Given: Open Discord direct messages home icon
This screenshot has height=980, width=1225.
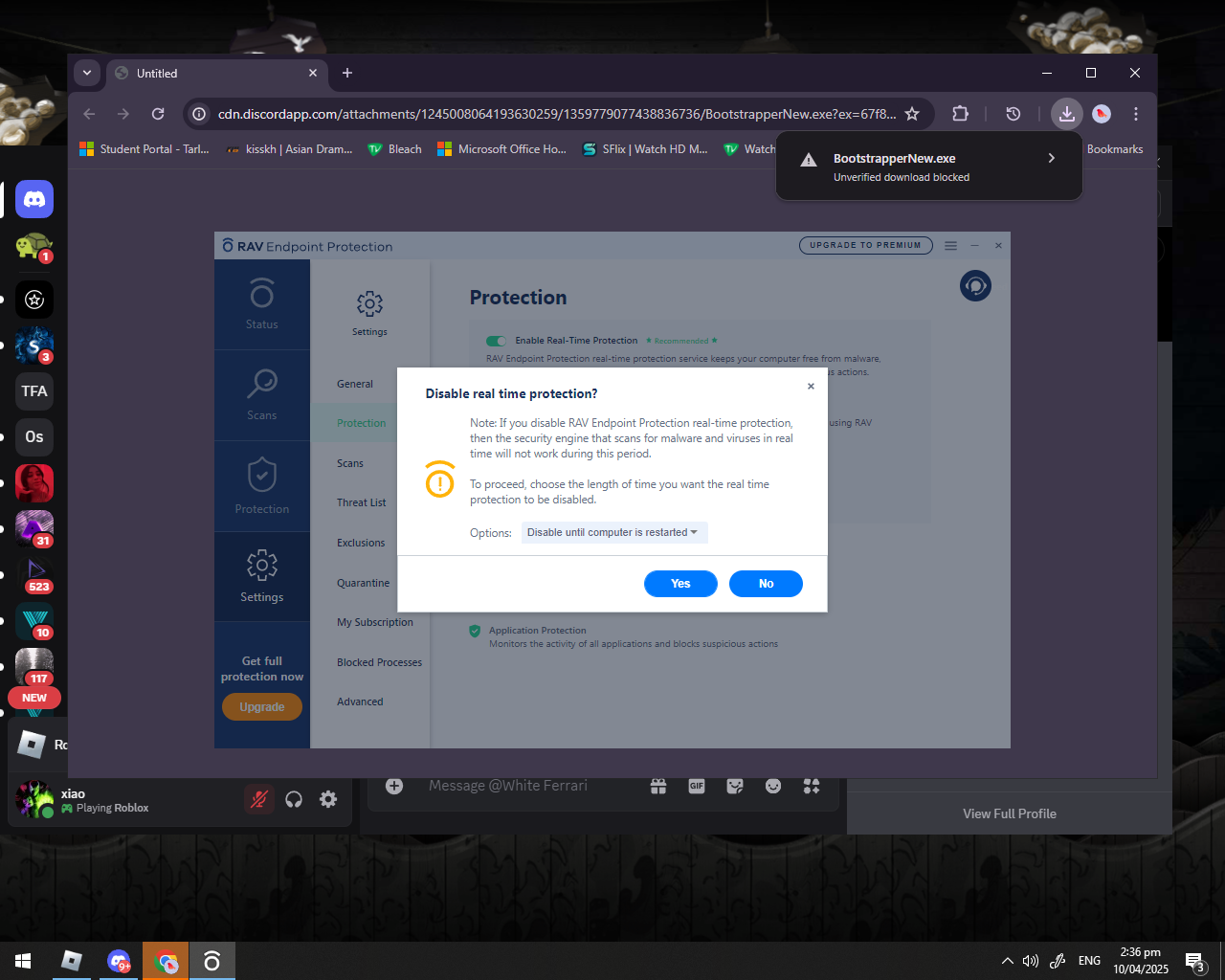Looking at the screenshot, I should pyautogui.click(x=34, y=199).
